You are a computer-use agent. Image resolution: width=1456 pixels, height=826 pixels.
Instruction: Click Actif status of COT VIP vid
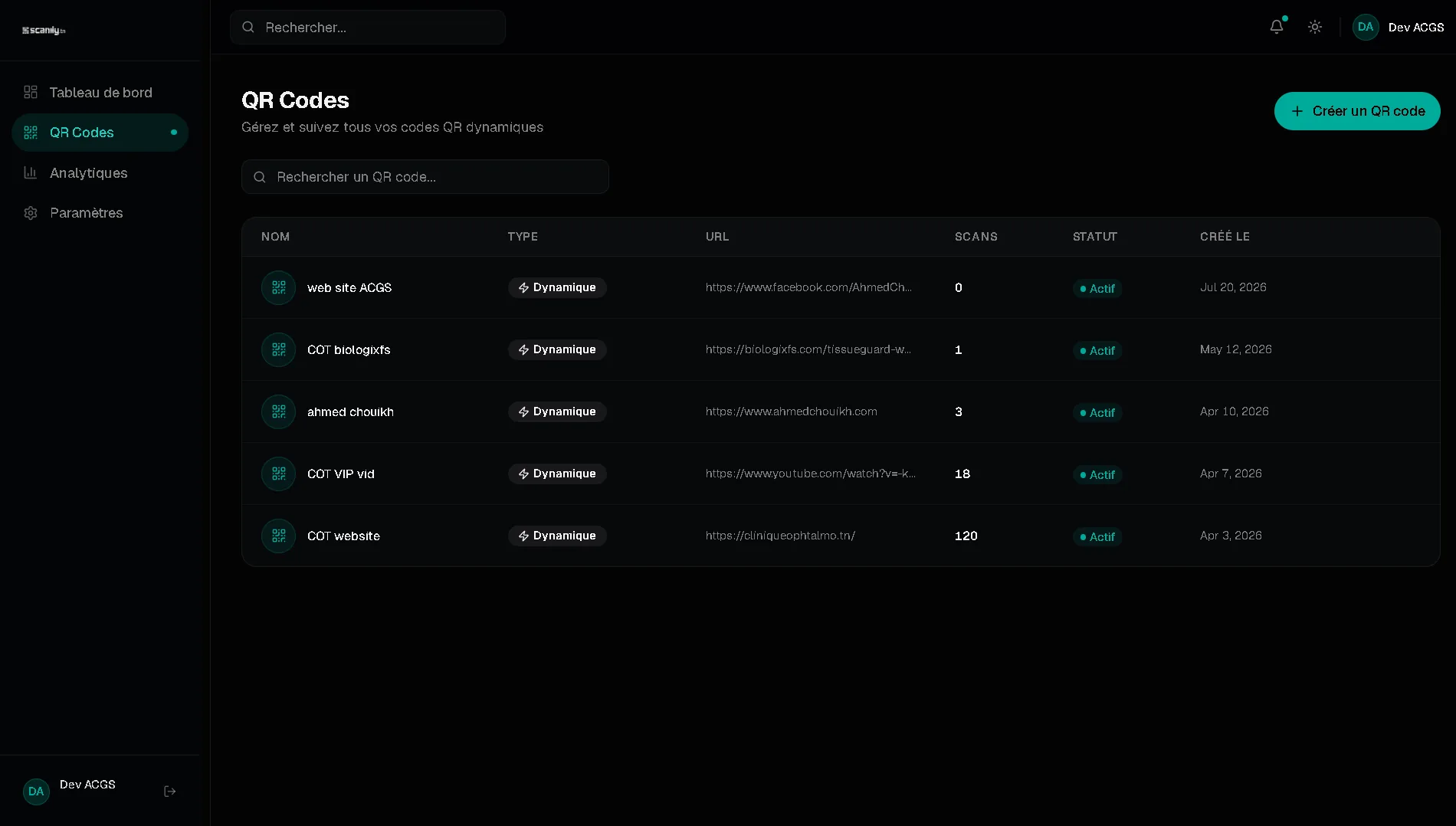click(x=1097, y=475)
